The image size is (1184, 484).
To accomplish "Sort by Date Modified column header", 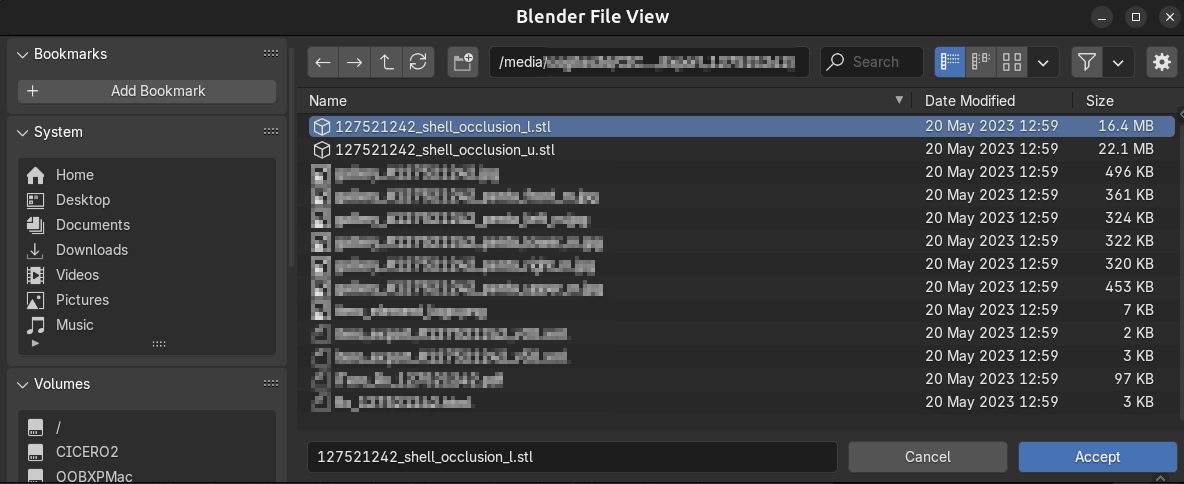I will 970,101.
